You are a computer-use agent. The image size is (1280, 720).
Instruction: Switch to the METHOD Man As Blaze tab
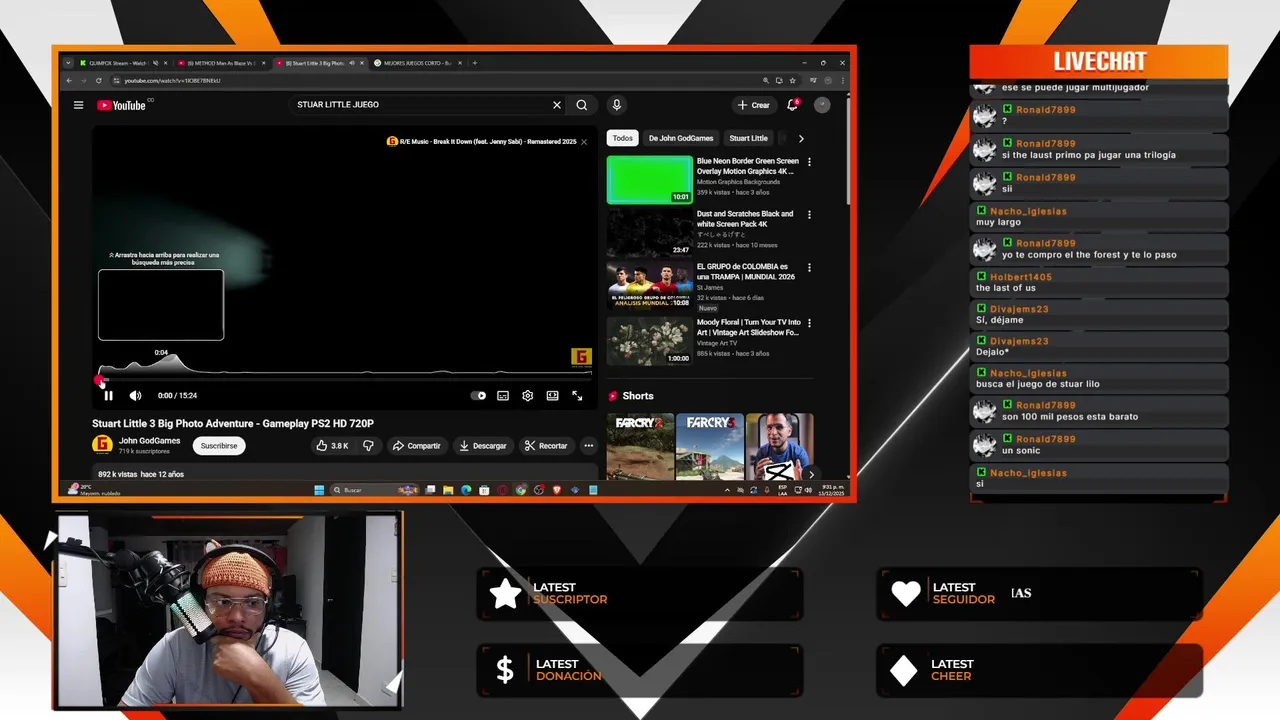click(220, 63)
